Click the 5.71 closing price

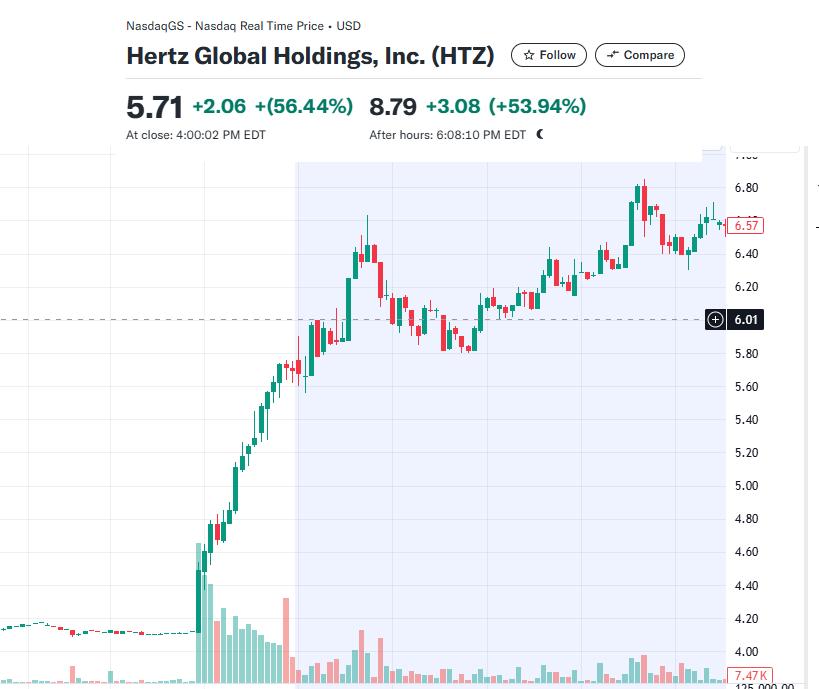(154, 106)
